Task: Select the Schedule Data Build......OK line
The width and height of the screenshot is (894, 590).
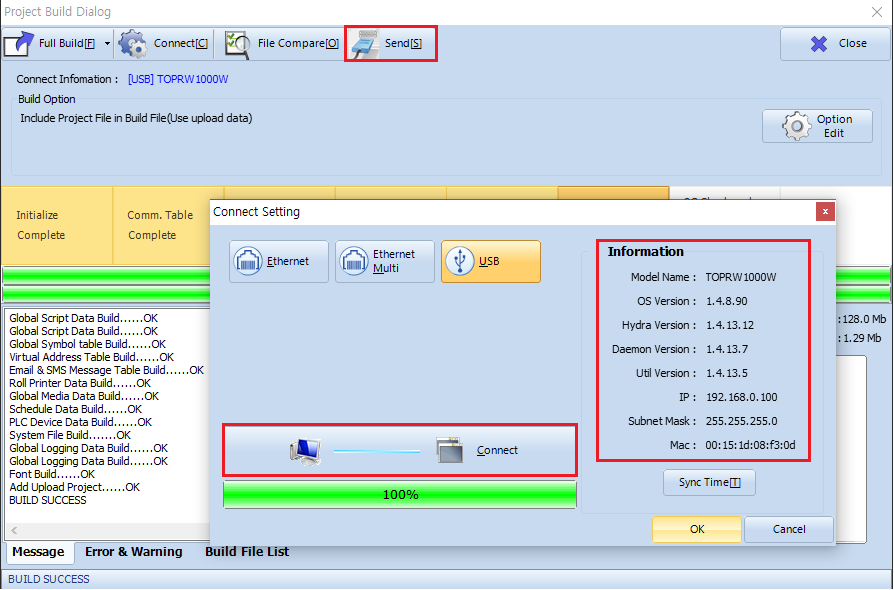Action: [x=75, y=409]
